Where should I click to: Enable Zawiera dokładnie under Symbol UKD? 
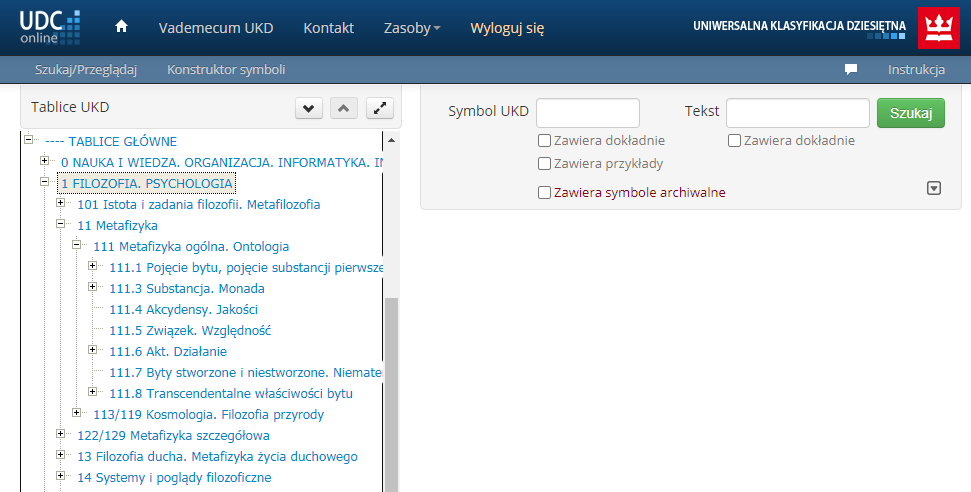point(545,141)
